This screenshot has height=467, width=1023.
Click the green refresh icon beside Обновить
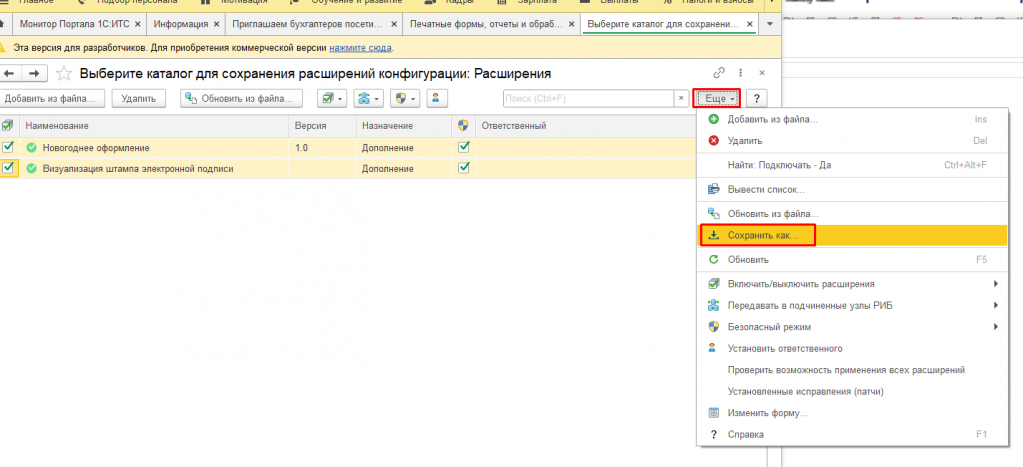click(x=714, y=260)
